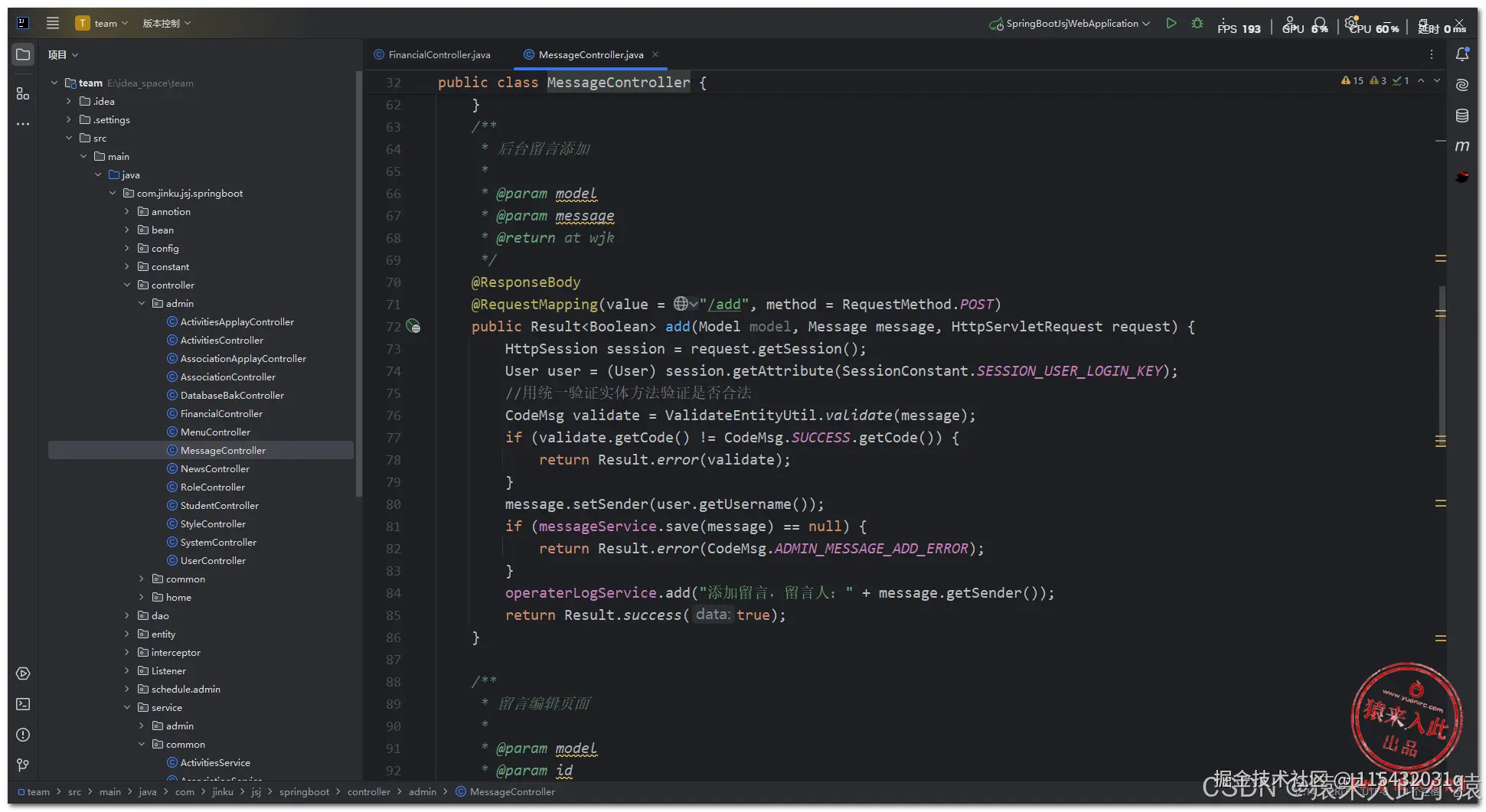The height and width of the screenshot is (812, 1486).
Task: Open the Project tool window folder icon
Action: click(23, 54)
